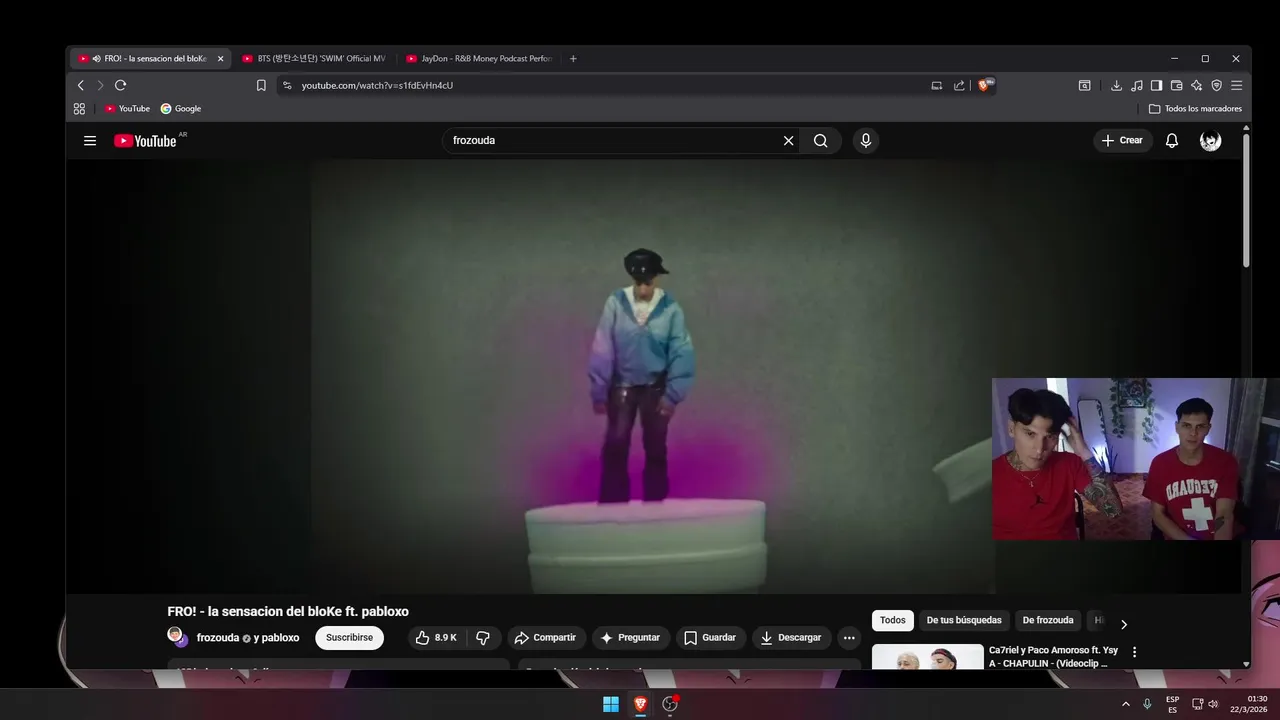Open the tray microphone indicator
Image resolution: width=1280 pixels, height=720 pixels.
1147,704
